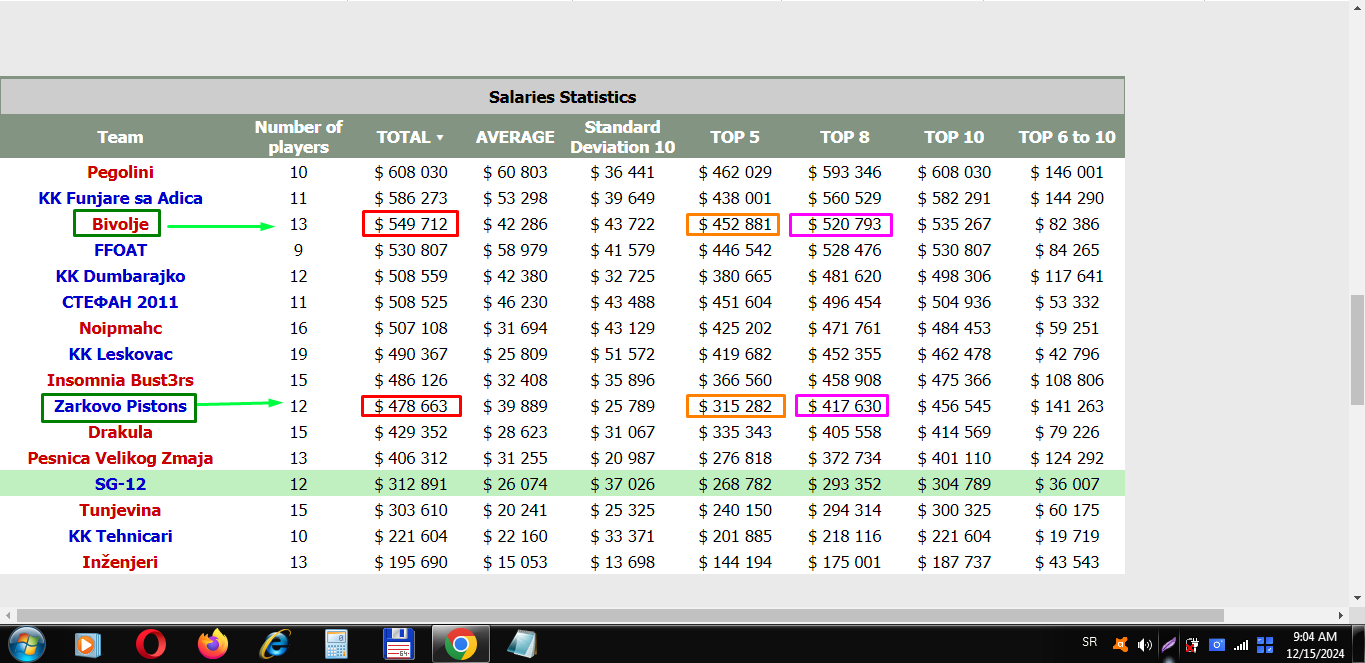Open the Drakula team link
The height and width of the screenshot is (663, 1365).
click(x=120, y=432)
